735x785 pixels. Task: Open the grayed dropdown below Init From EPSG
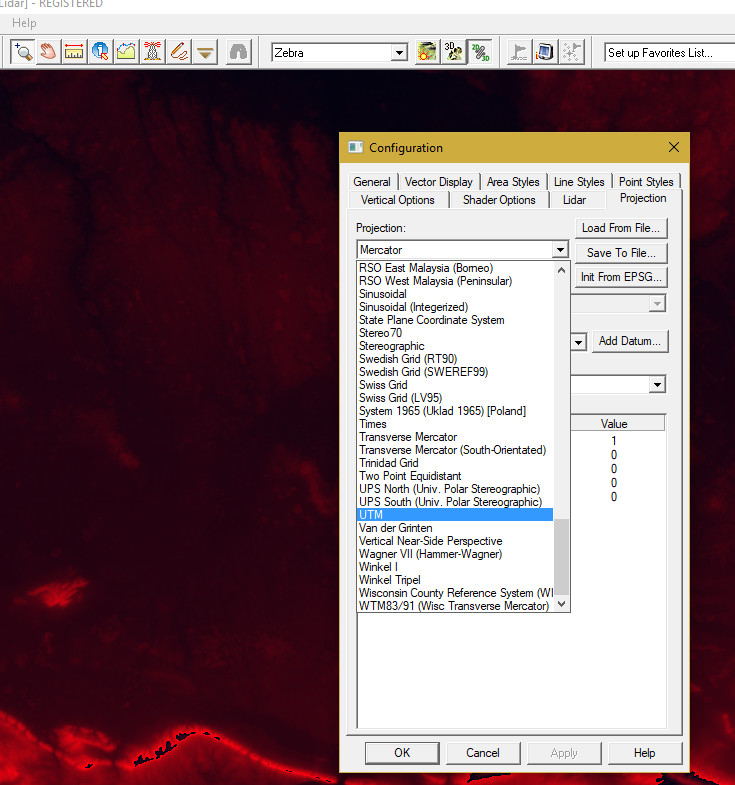[657, 303]
